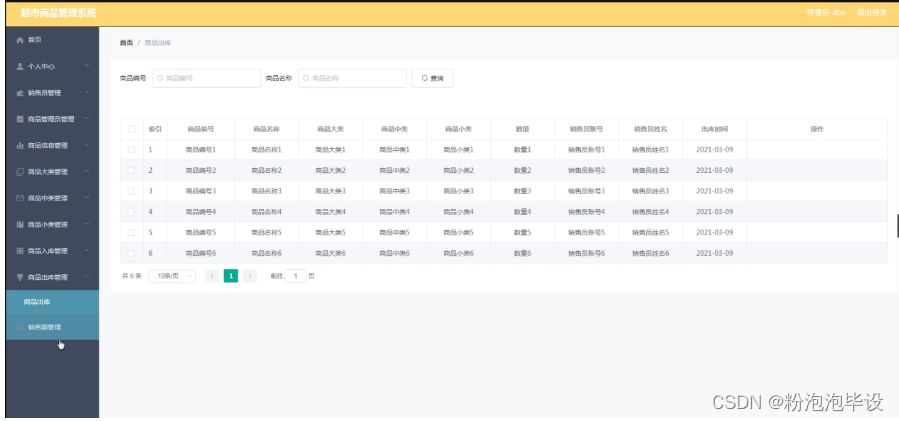
Task: Tick the select-all checkbox in table header
Action: [x=132, y=129]
